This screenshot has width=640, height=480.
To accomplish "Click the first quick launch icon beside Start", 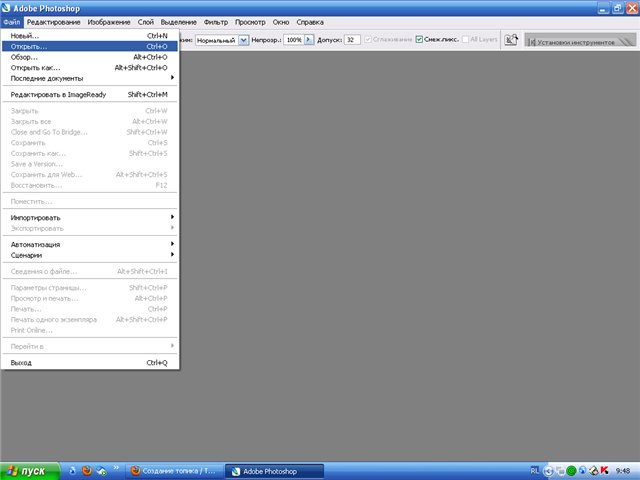I will [72, 470].
